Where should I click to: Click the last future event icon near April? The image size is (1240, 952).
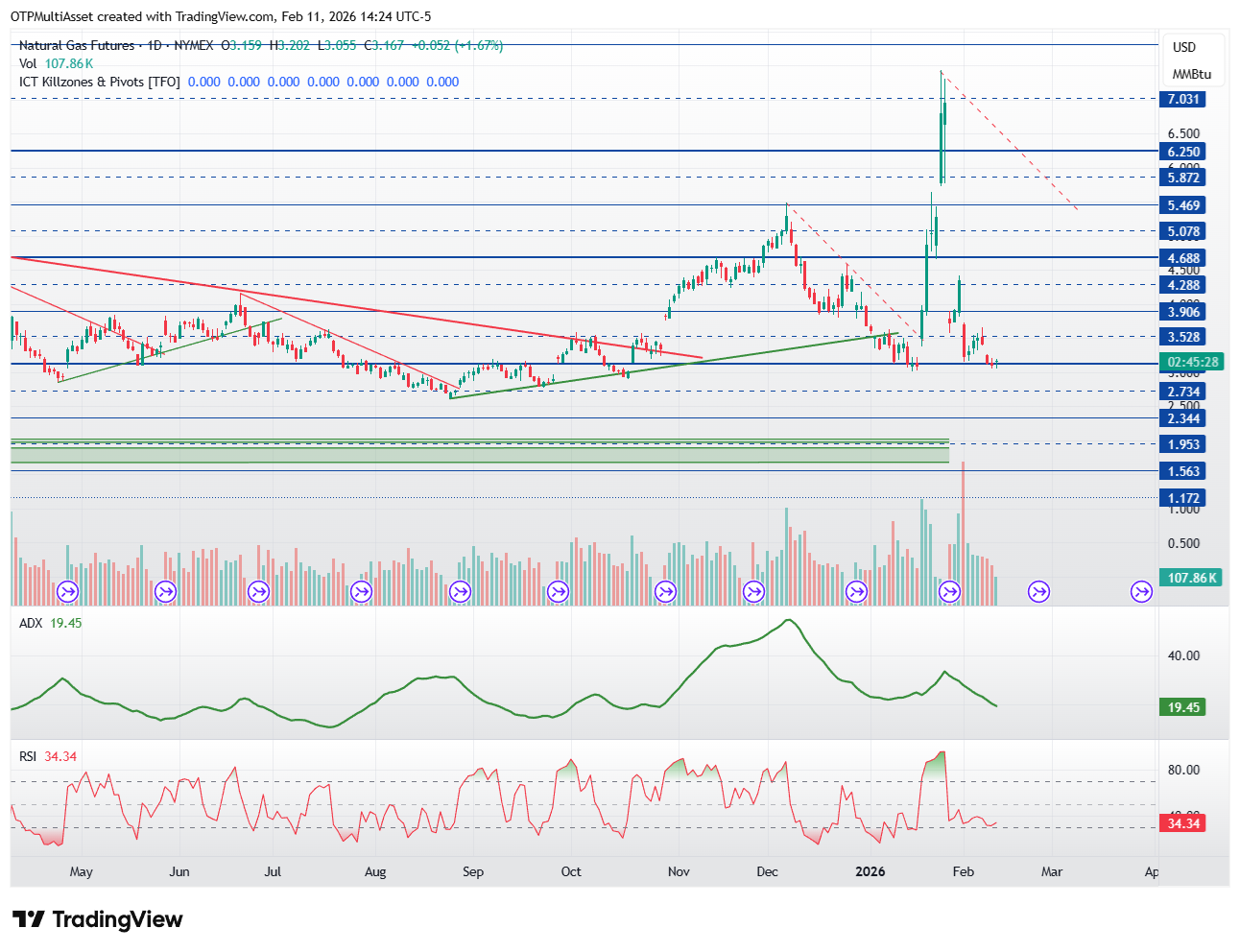tap(1141, 592)
